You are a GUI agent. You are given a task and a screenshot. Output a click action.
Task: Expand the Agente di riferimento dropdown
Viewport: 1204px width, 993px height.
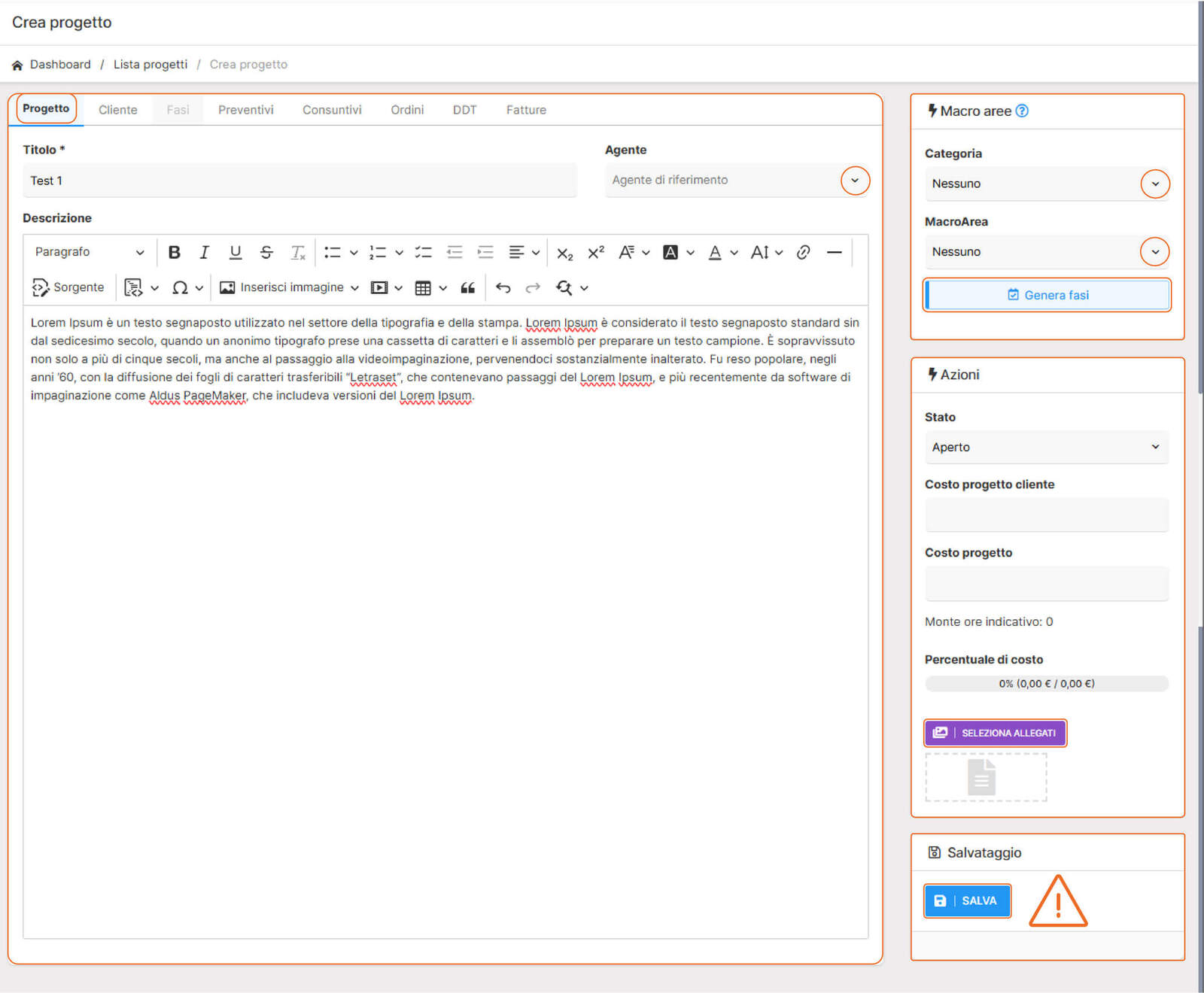click(x=854, y=181)
